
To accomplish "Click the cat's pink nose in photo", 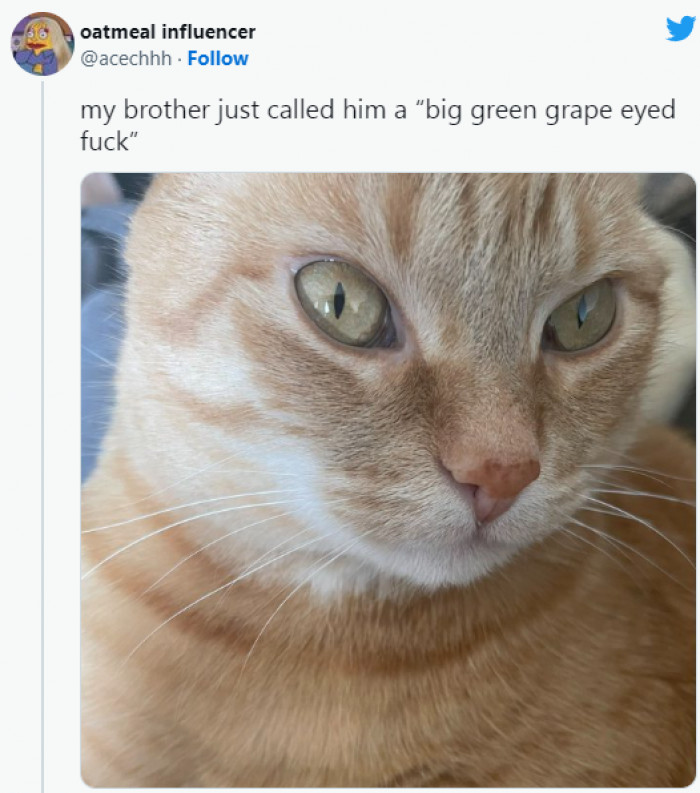I will point(493,476).
